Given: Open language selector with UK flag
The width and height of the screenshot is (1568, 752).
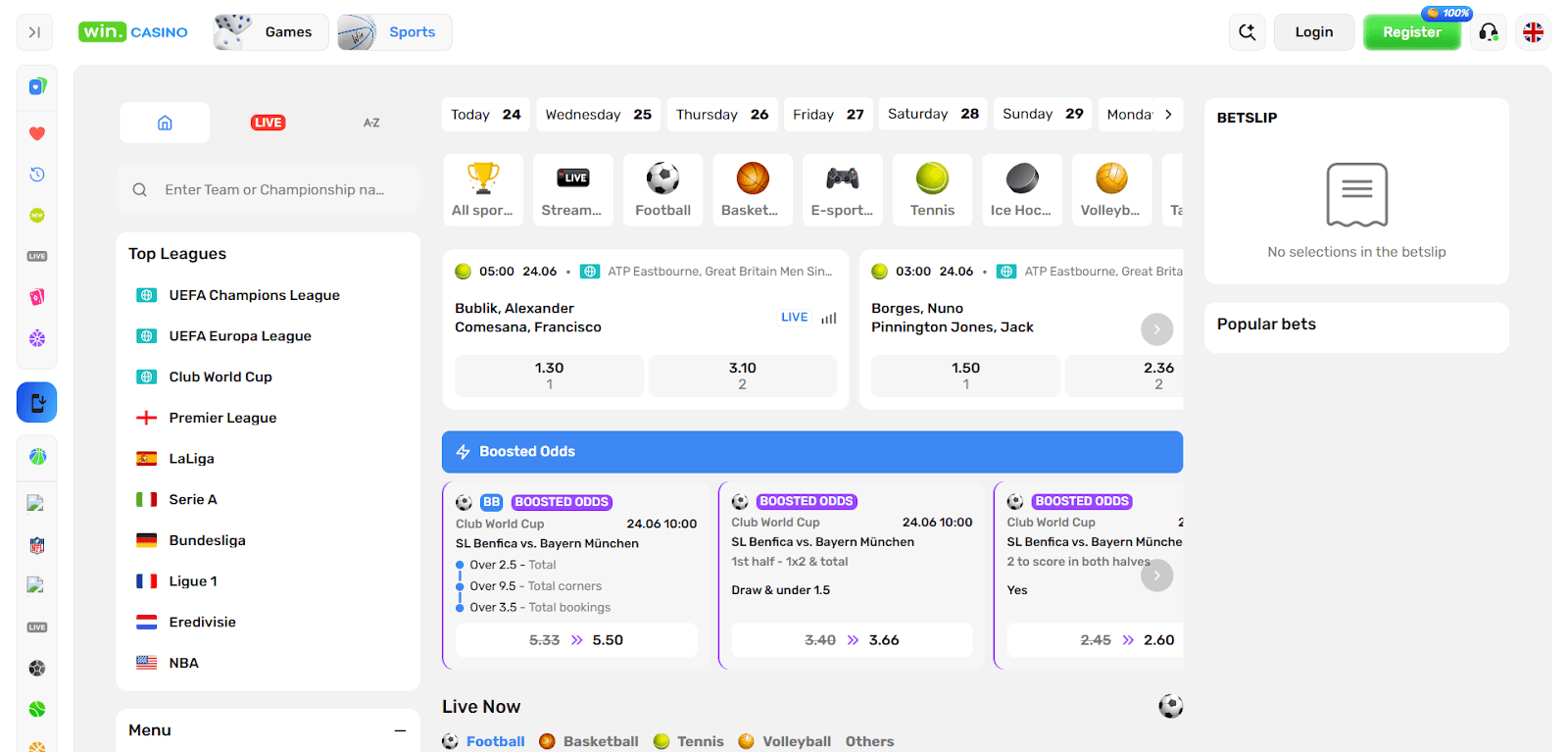Looking at the screenshot, I should click(x=1534, y=32).
